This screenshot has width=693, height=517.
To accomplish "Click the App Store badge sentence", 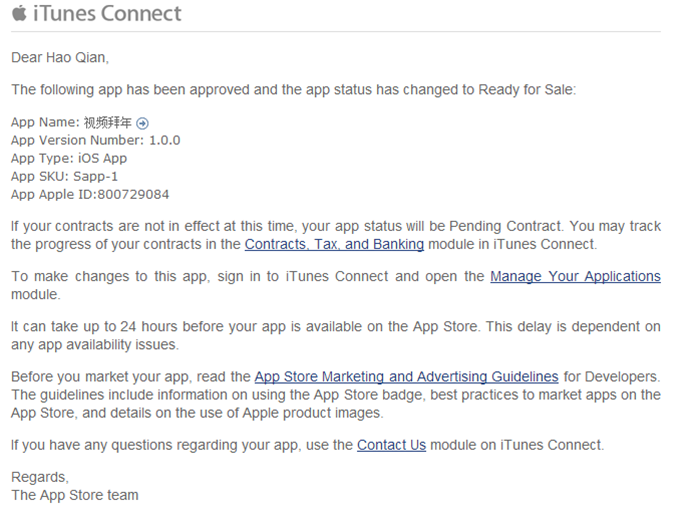I will (336, 404).
